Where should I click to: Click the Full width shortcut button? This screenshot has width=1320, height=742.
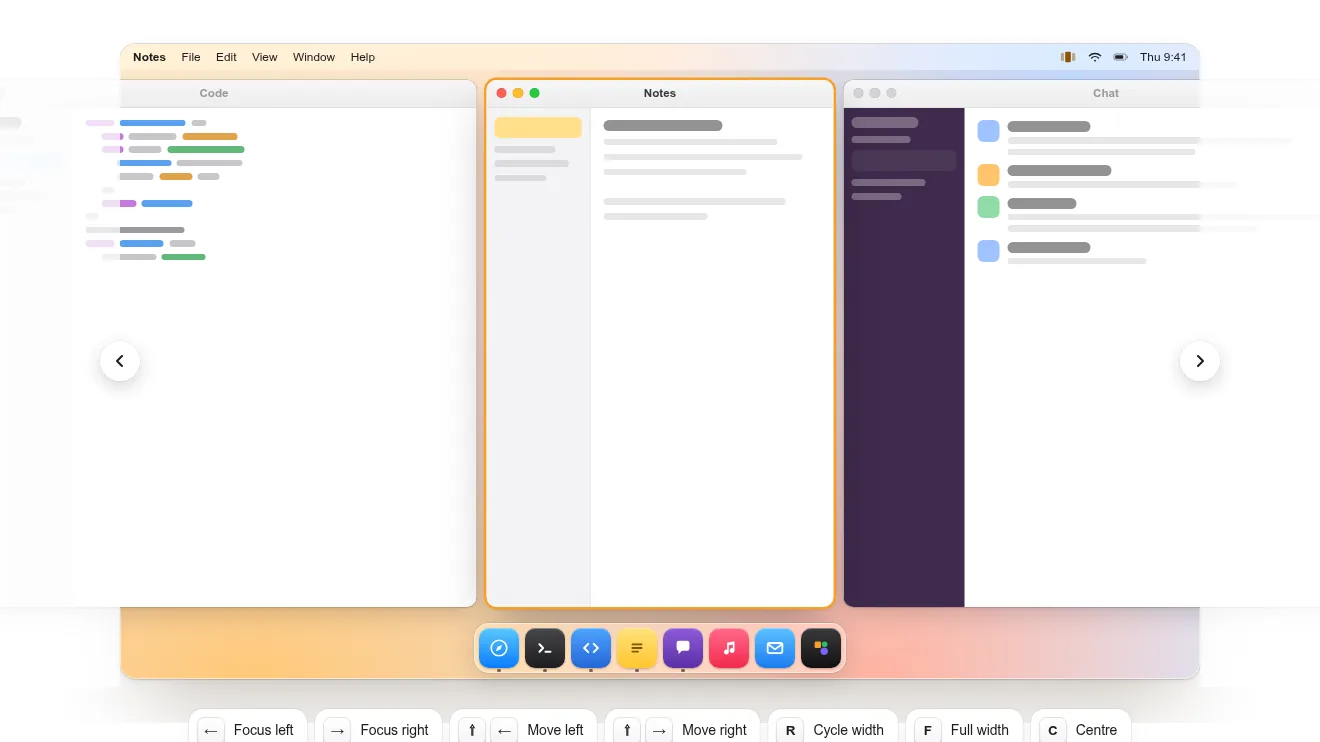964,729
